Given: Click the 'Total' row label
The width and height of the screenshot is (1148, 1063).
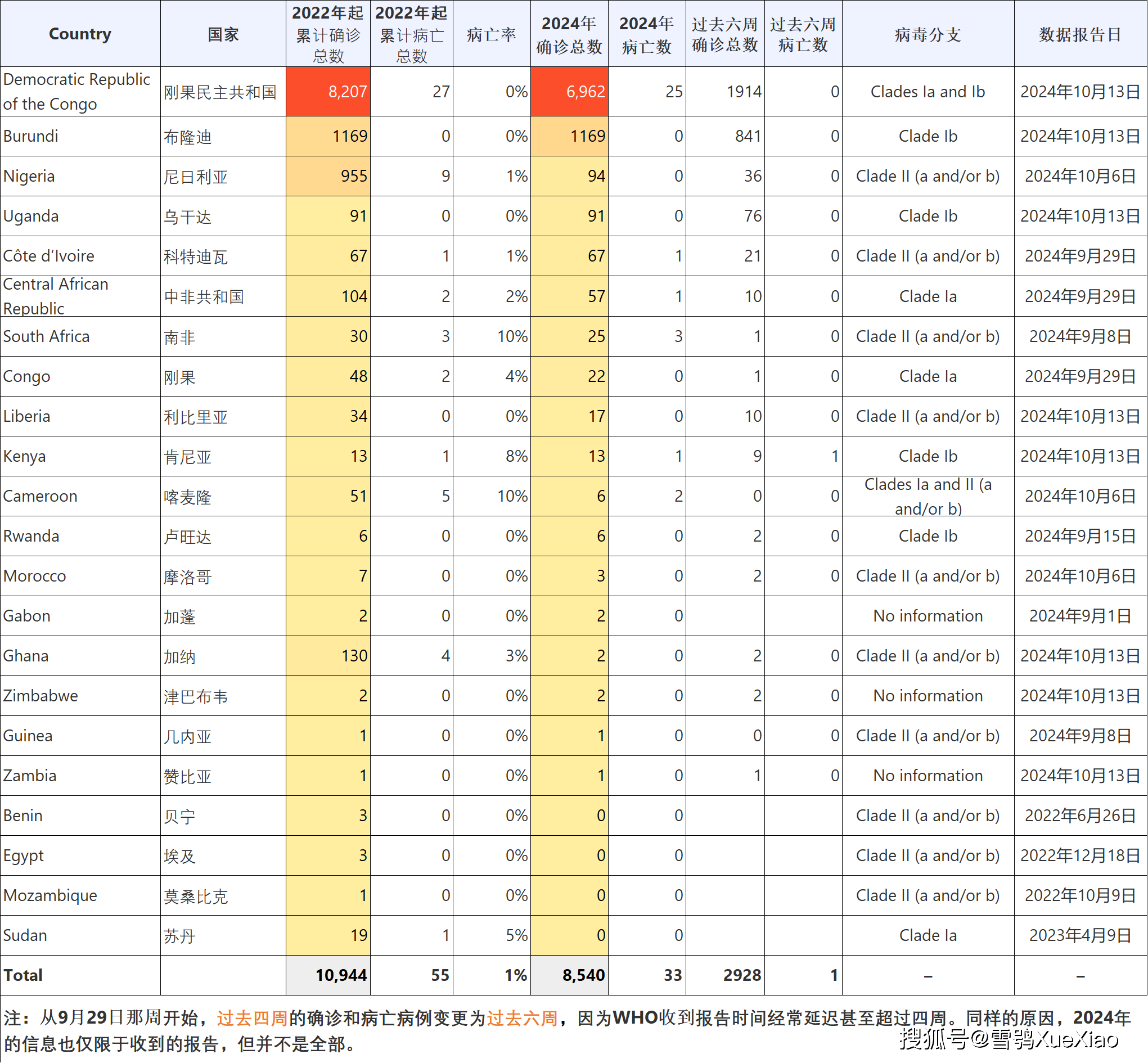Looking at the screenshot, I should [80, 976].
